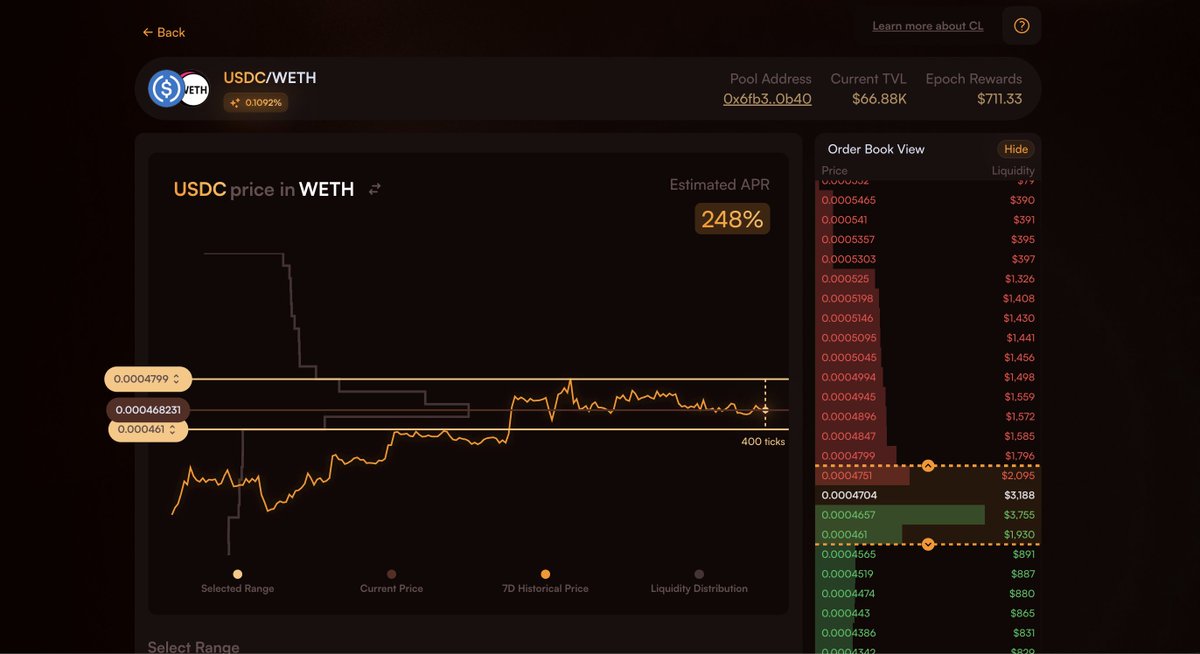Select order book row 0.0004751
1200x654 pixels.
(x=928, y=476)
